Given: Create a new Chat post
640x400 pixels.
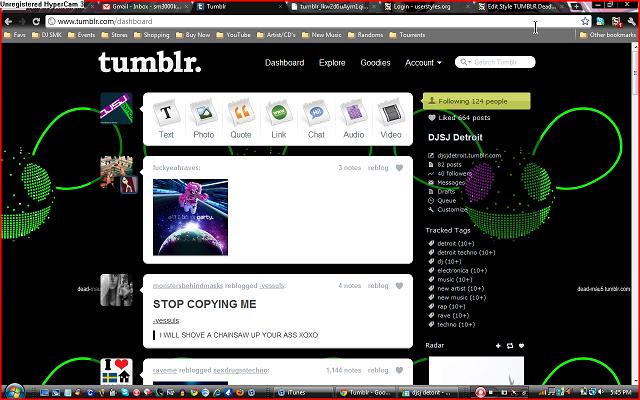Looking at the screenshot, I should point(316,119).
